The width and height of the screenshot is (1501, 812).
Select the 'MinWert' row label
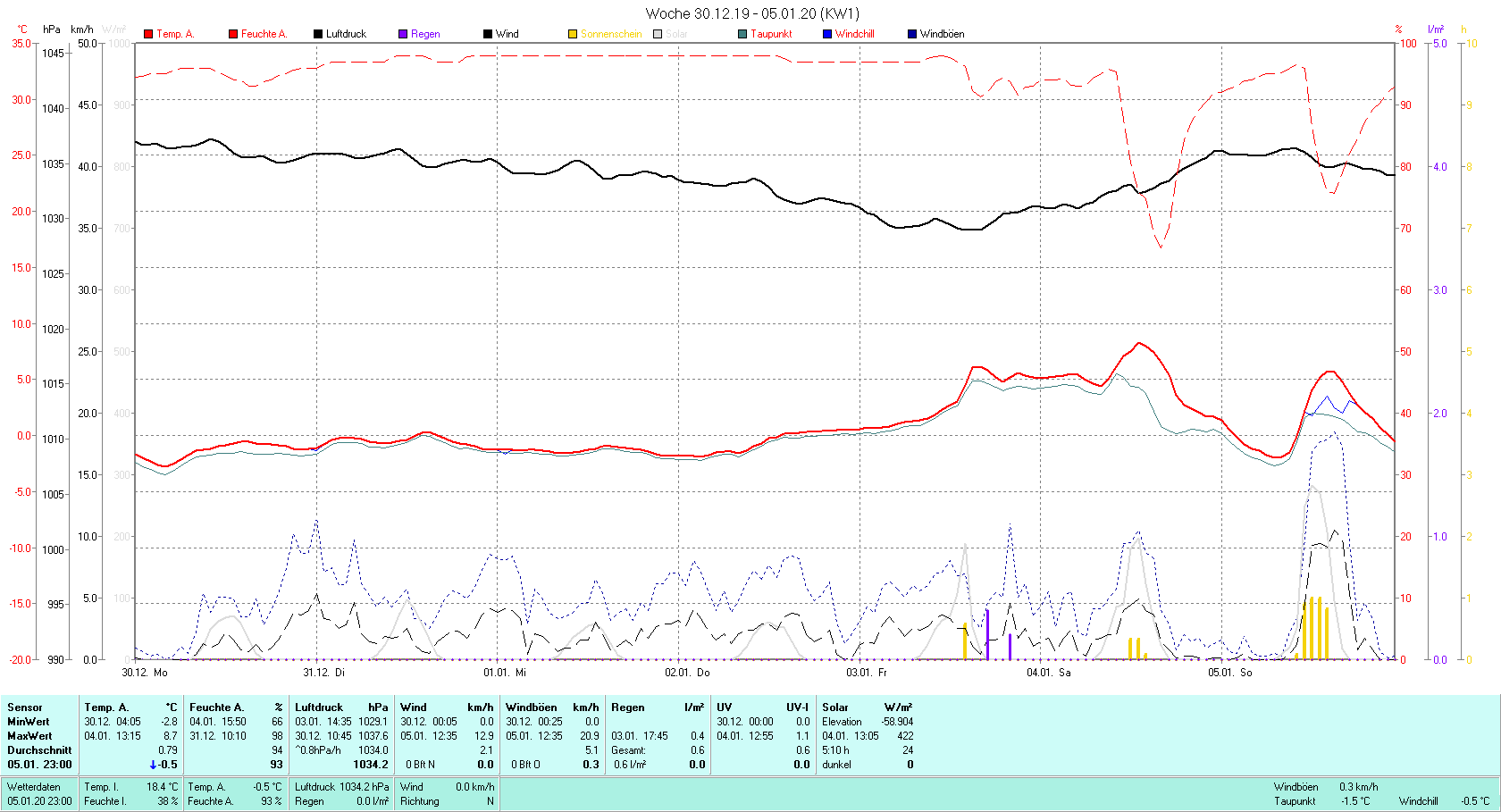pos(29,722)
